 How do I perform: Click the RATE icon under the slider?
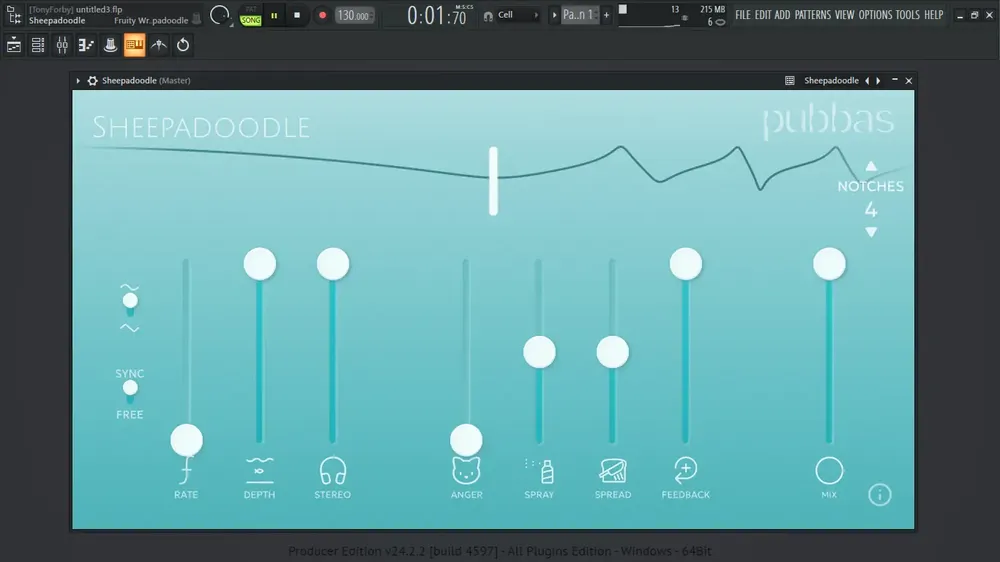point(186,471)
